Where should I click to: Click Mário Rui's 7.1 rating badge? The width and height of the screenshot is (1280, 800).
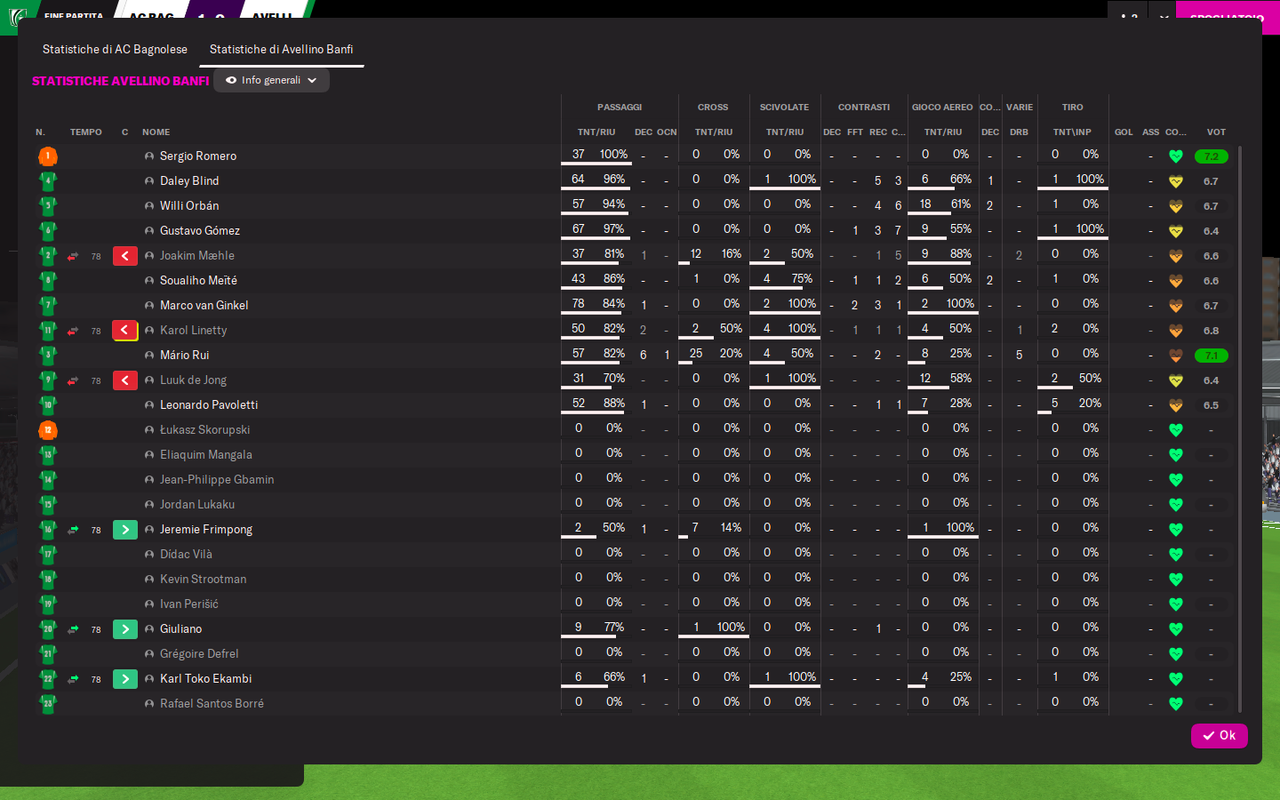coord(1211,355)
